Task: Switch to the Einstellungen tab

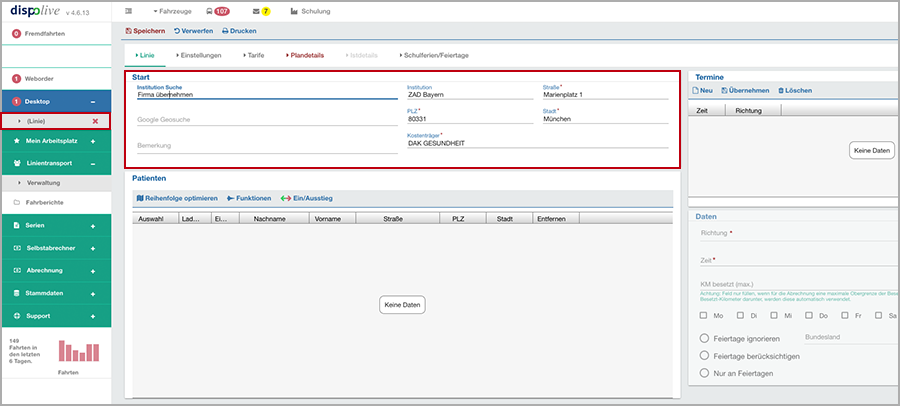Action: click(x=199, y=56)
